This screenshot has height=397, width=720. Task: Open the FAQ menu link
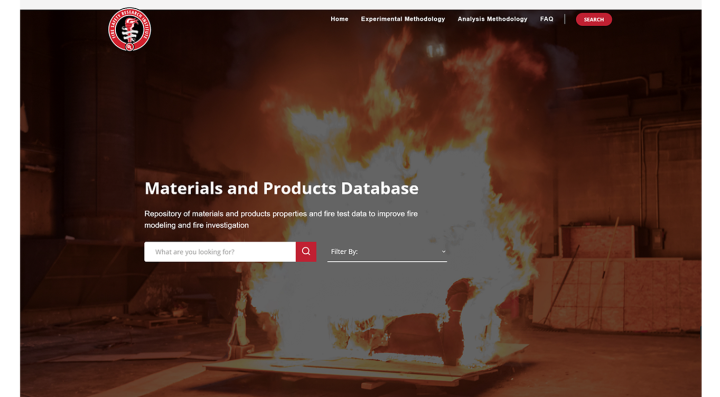pos(546,19)
